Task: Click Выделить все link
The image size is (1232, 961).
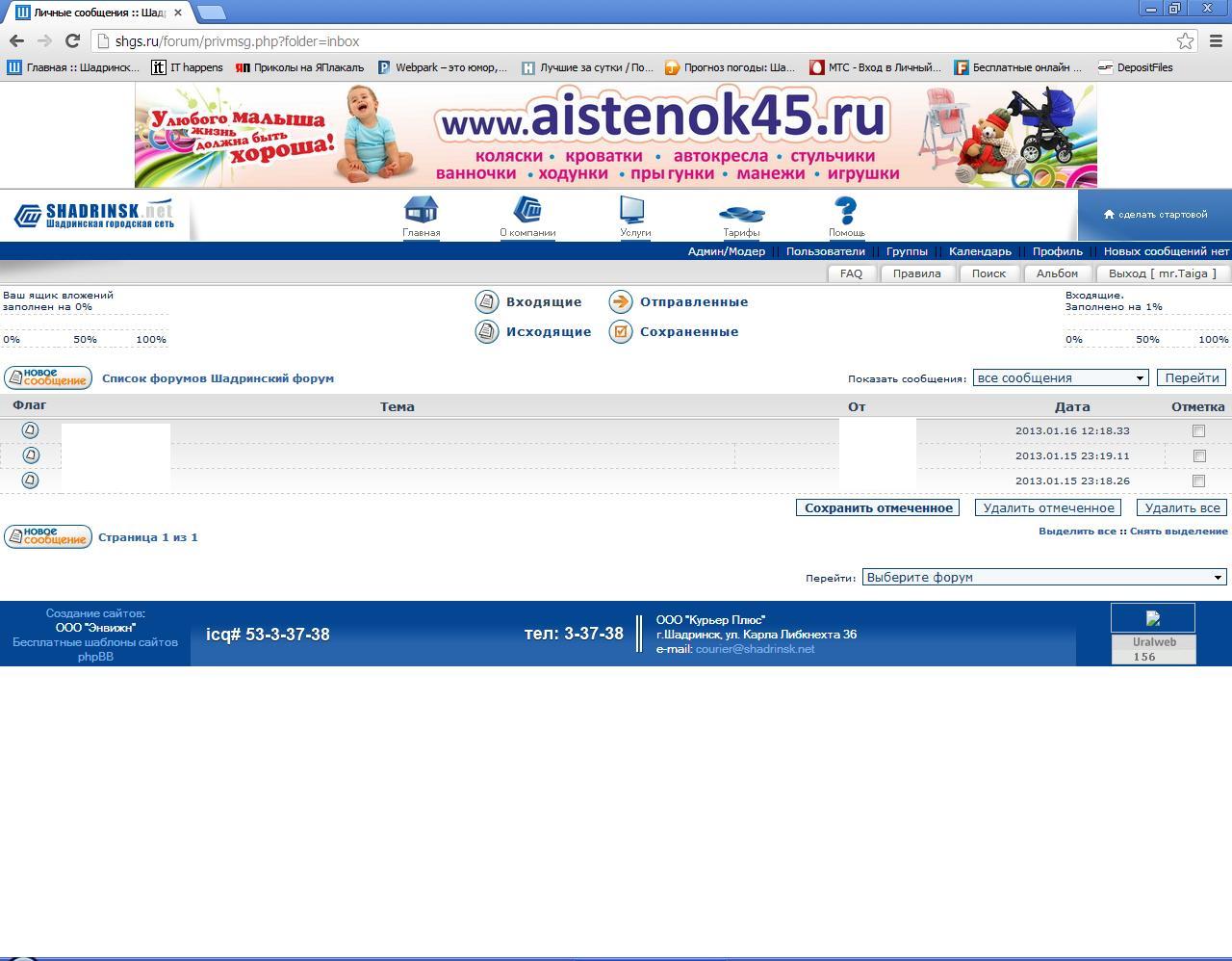Action: [1077, 531]
